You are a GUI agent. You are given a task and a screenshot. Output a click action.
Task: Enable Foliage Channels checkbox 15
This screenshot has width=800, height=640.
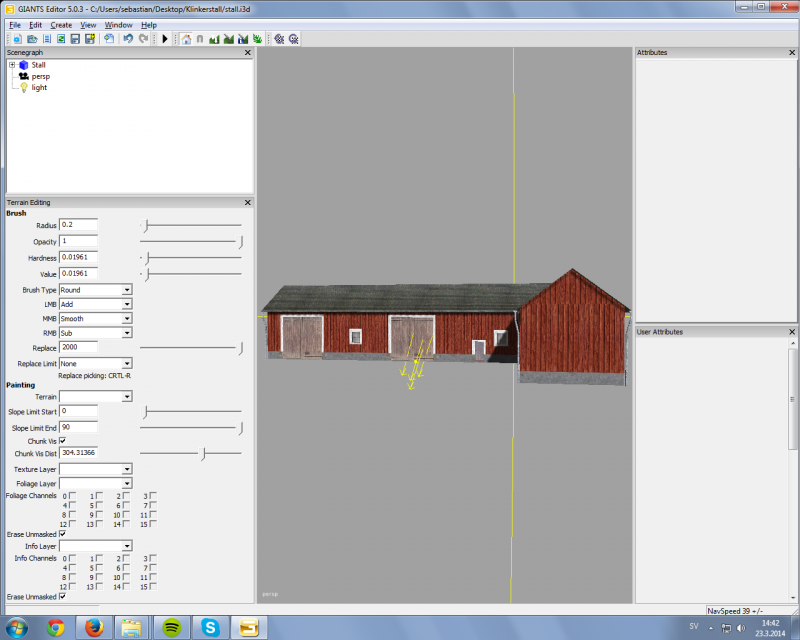tap(153, 524)
